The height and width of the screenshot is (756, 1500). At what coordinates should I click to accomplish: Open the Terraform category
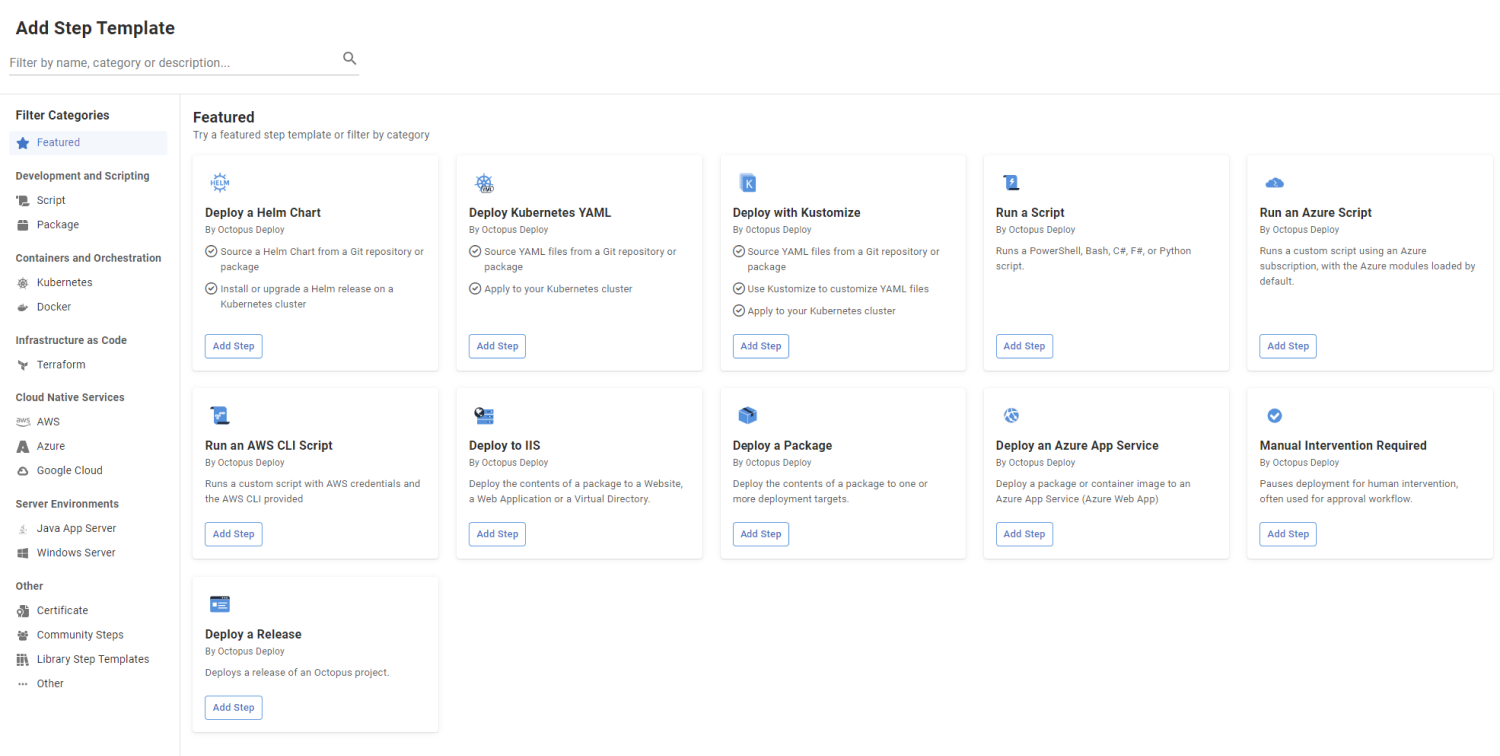click(61, 365)
